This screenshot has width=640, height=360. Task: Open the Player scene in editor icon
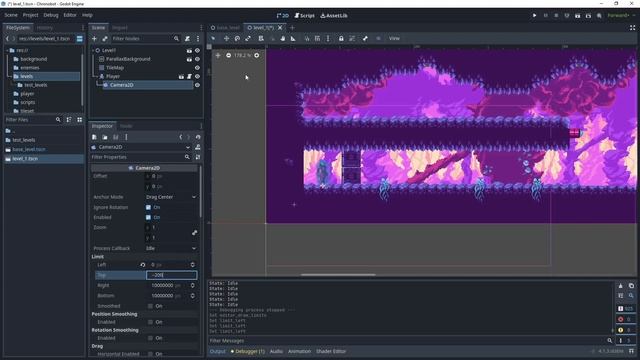tap(181, 76)
